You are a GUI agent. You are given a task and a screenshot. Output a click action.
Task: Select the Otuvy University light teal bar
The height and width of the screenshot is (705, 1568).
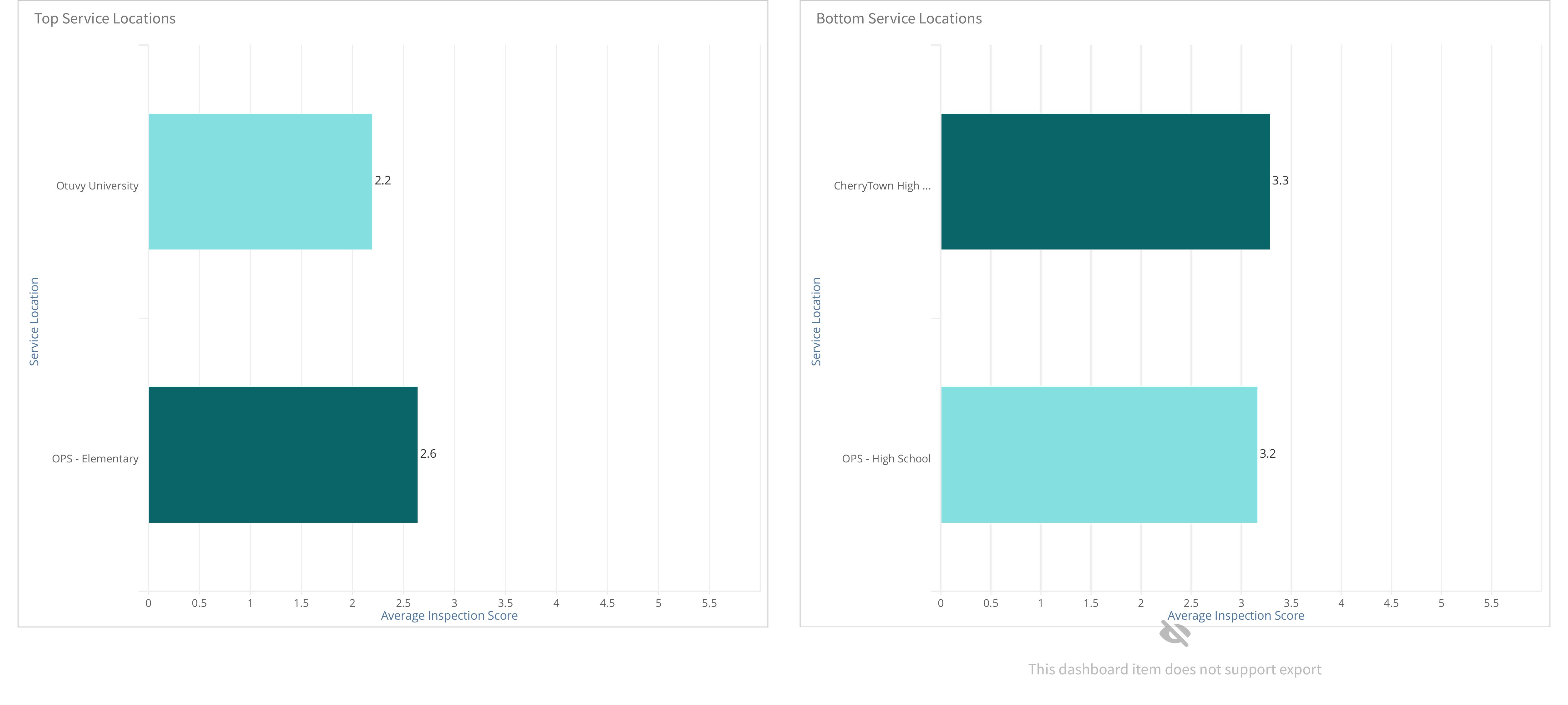pos(261,181)
